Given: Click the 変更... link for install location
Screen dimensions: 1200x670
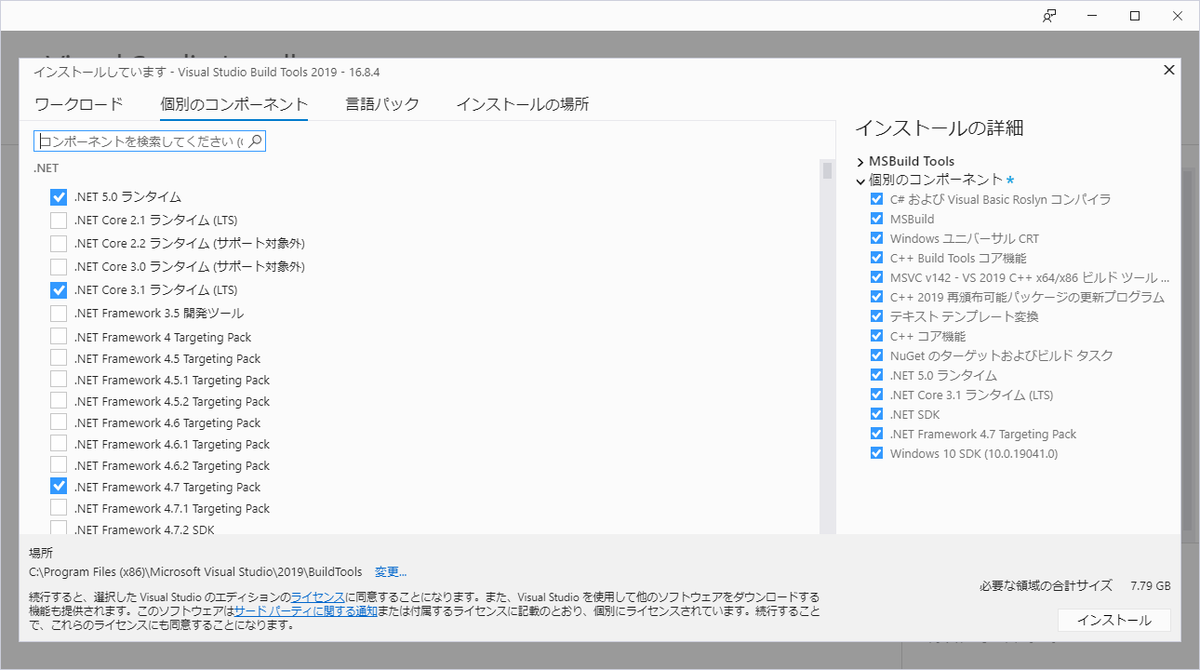Looking at the screenshot, I should click(391, 572).
